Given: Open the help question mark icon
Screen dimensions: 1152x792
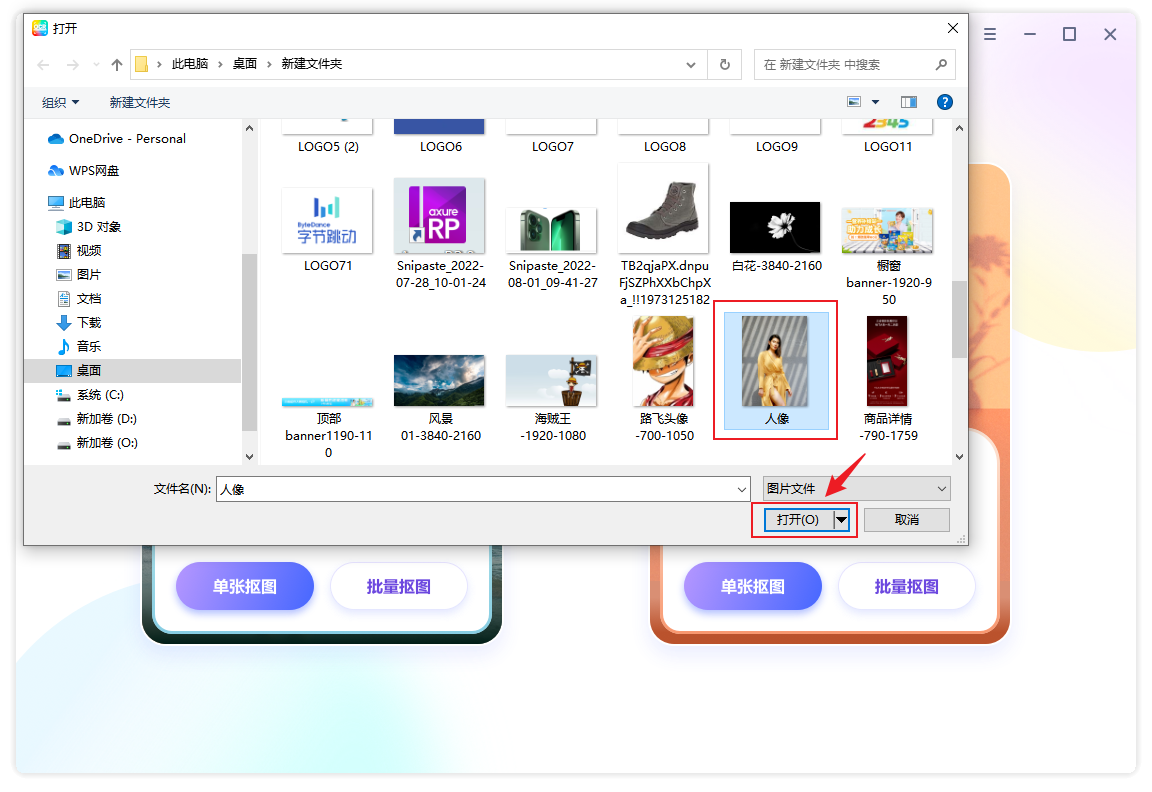Looking at the screenshot, I should tap(945, 102).
